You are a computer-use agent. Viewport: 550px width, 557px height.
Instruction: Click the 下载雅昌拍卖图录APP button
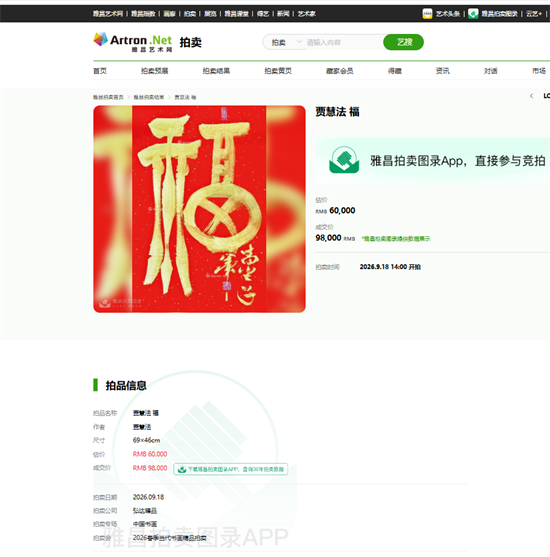(231, 469)
